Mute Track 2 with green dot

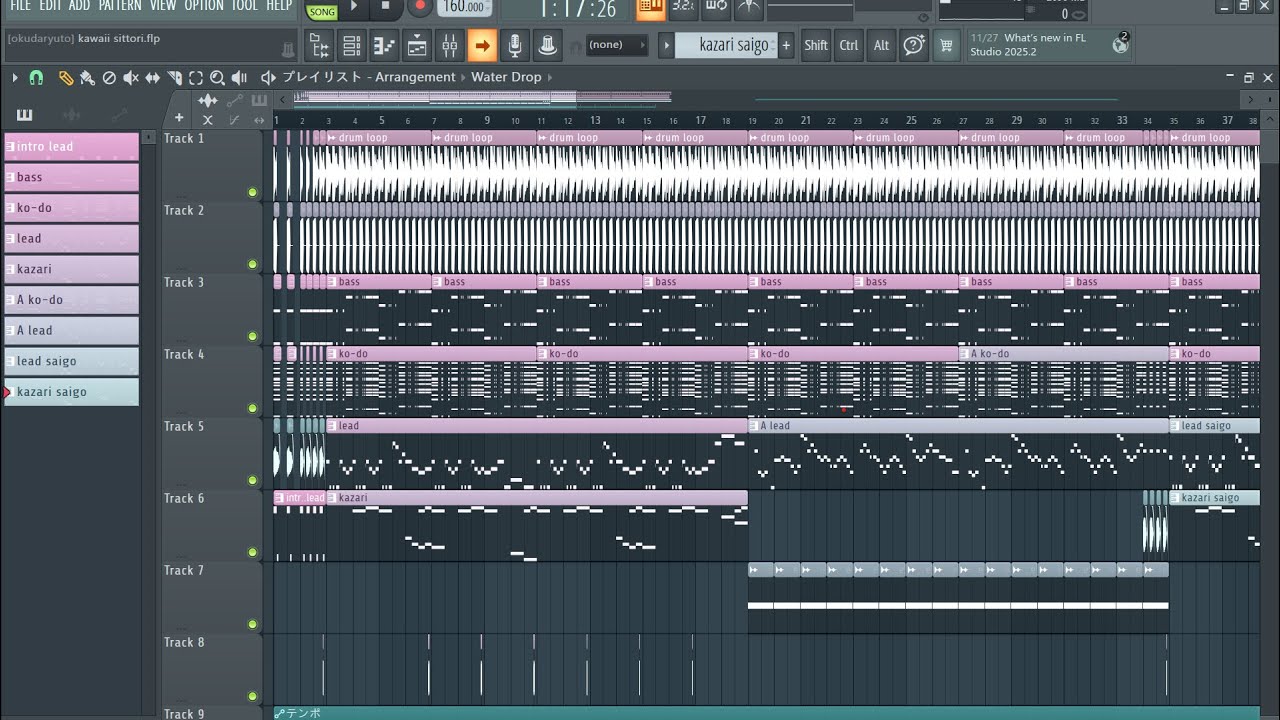tap(252, 264)
